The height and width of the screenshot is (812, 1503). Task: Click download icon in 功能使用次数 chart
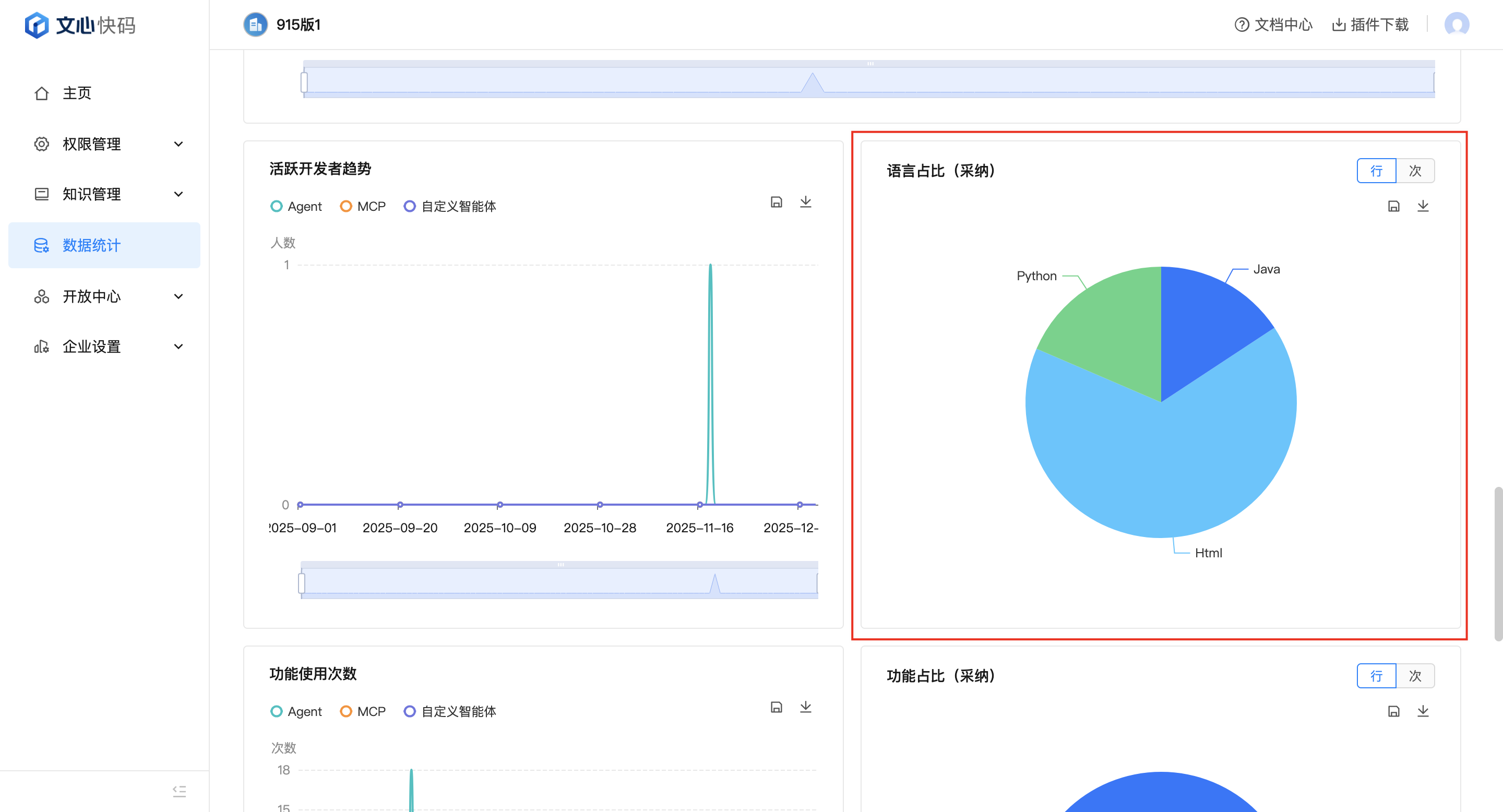(805, 707)
